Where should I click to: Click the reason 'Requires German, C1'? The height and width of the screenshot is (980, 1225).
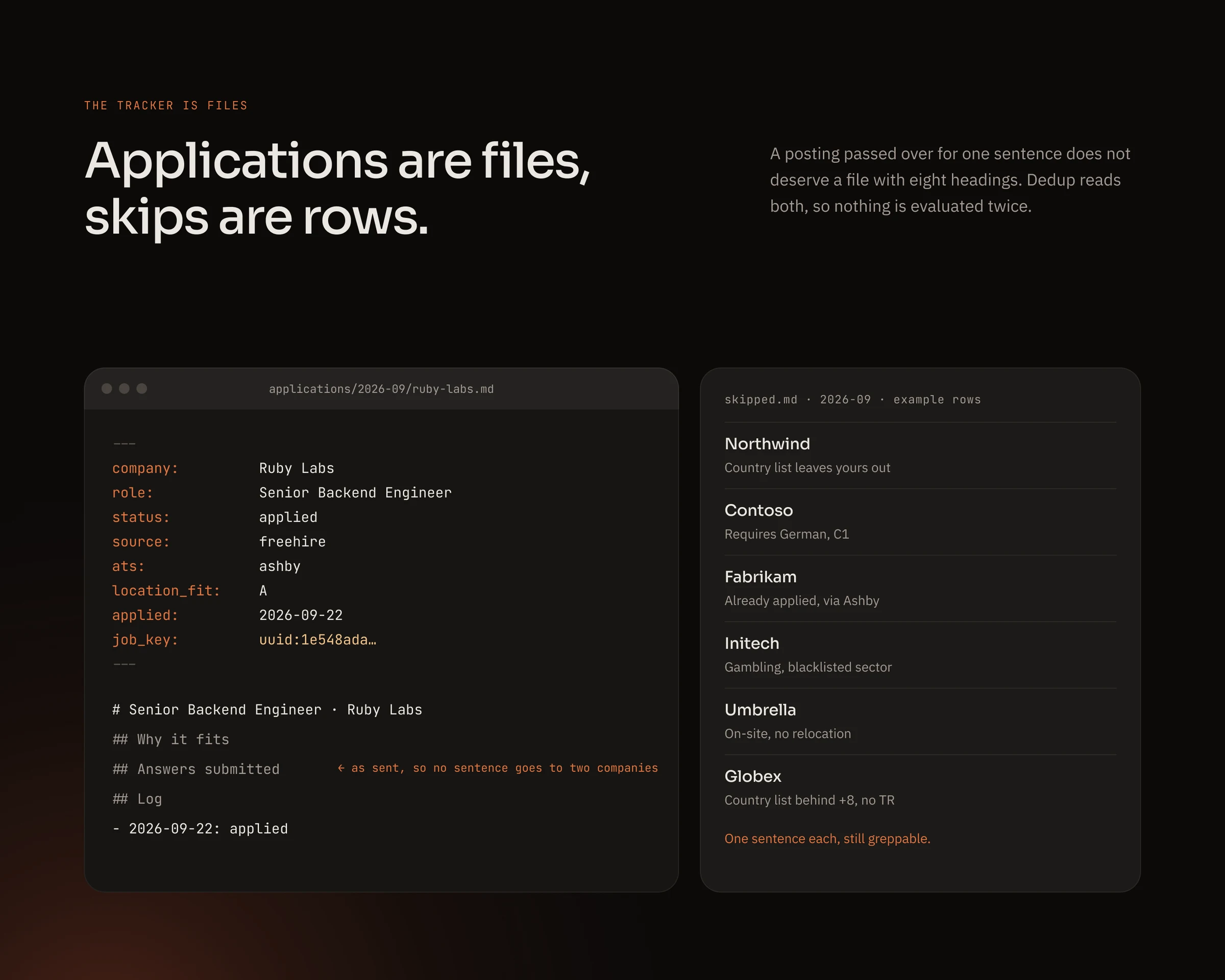click(x=787, y=534)
